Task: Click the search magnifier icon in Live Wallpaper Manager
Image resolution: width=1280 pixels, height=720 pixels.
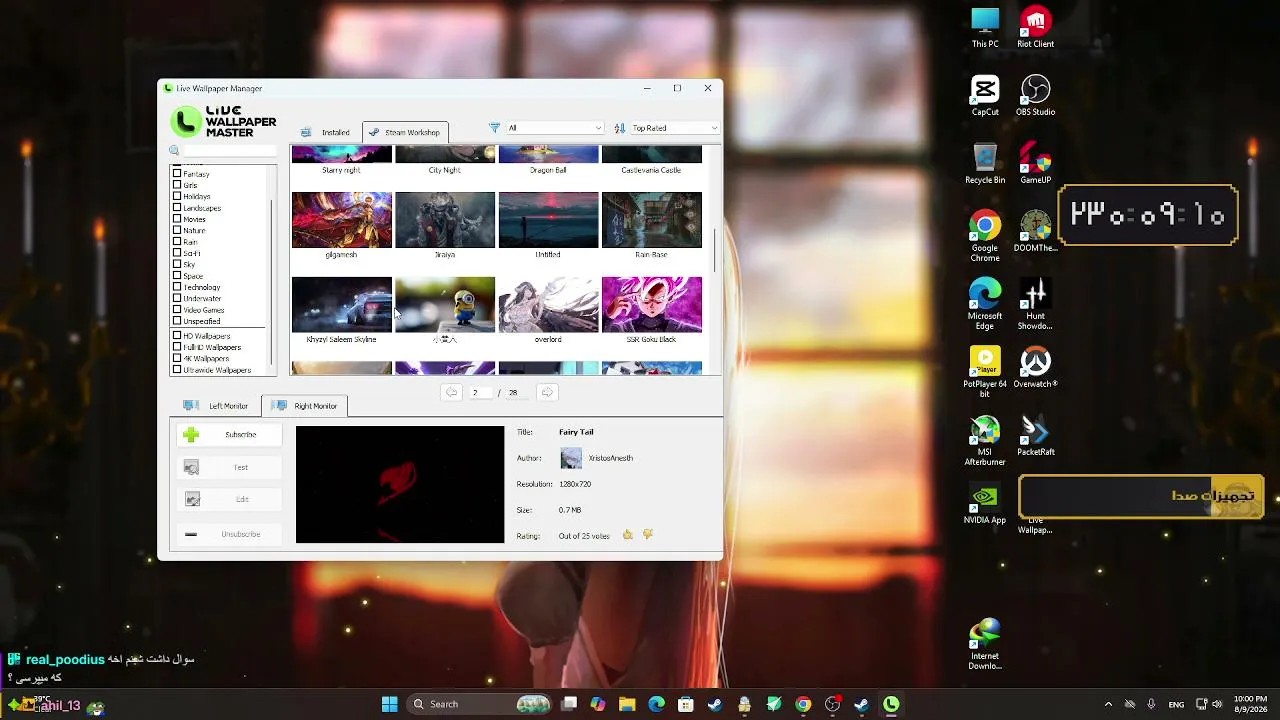Action: (x=174, y=151)
